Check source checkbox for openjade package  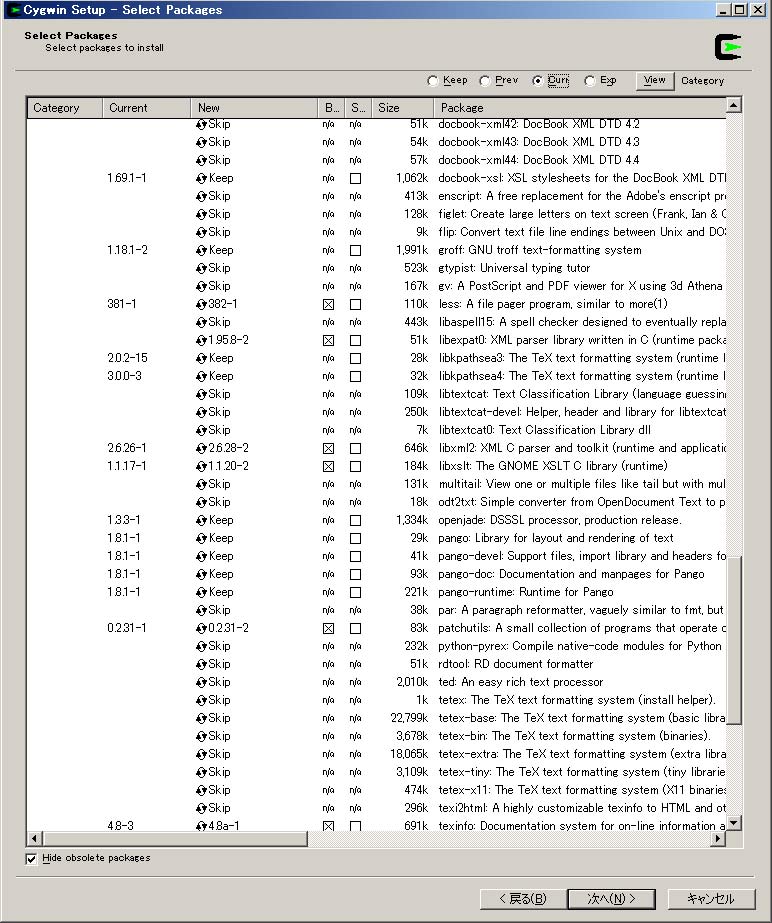pyautogui.click(x=356, y=520)
